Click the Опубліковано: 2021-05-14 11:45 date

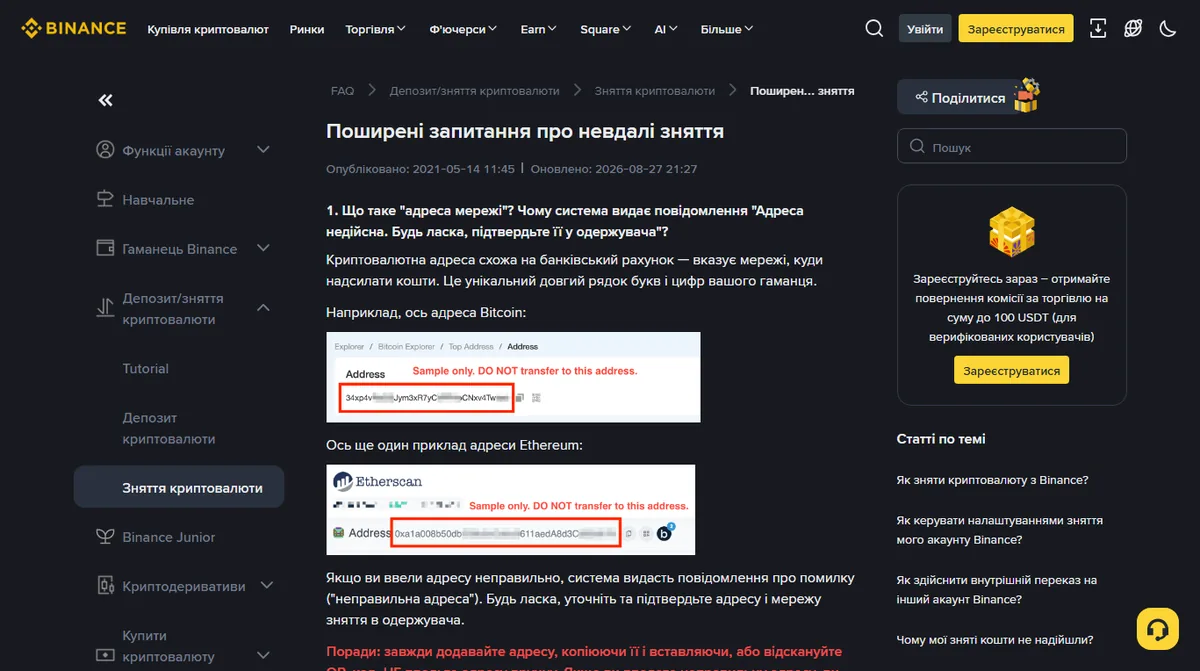pos(421,169)
